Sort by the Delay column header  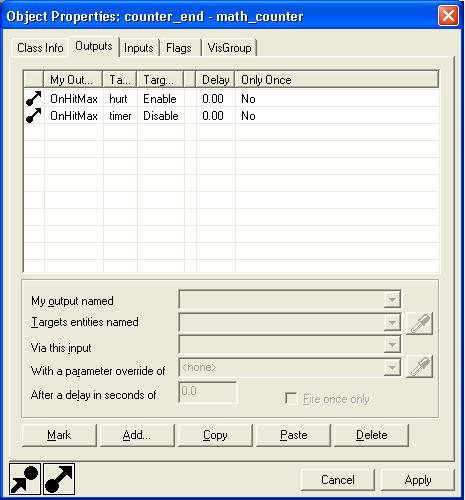coord(215,80)
